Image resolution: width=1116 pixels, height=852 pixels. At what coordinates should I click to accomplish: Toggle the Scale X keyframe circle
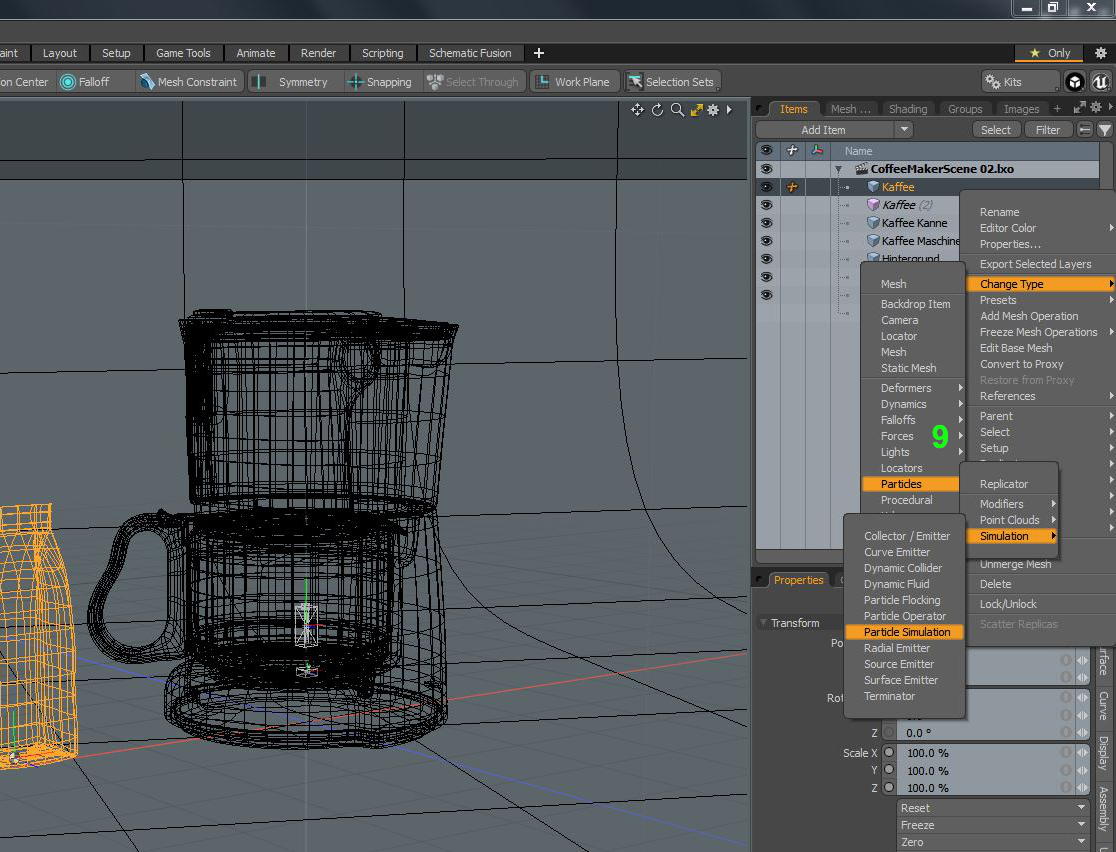click(888, 753)
